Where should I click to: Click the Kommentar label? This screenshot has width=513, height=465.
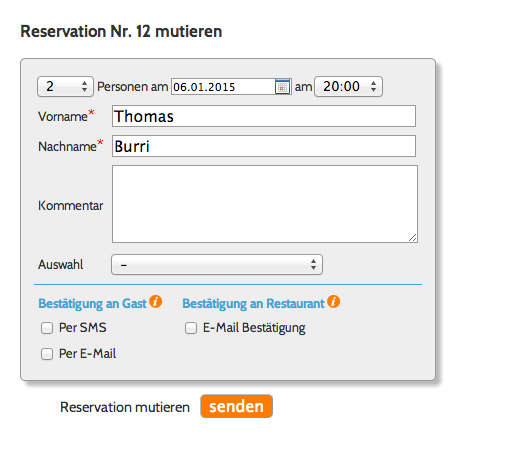(71, 206)
